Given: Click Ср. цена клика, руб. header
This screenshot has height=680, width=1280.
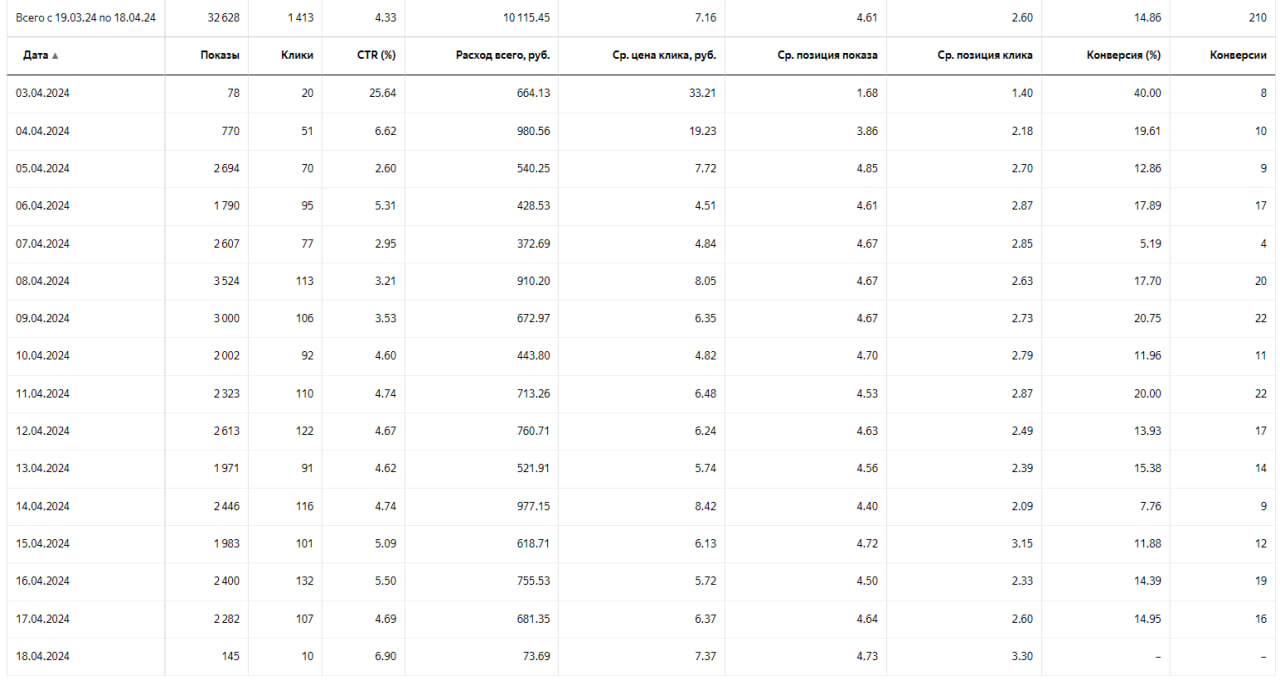Looking at the screenshot, I should (664, 55).
